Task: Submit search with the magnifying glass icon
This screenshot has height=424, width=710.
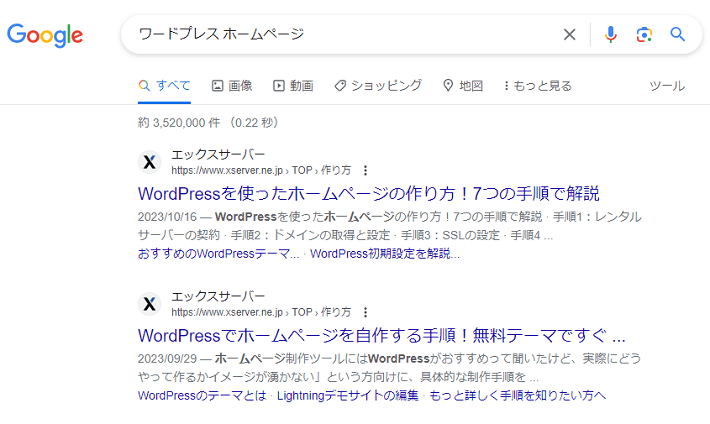Action: (x=677, y=34)
